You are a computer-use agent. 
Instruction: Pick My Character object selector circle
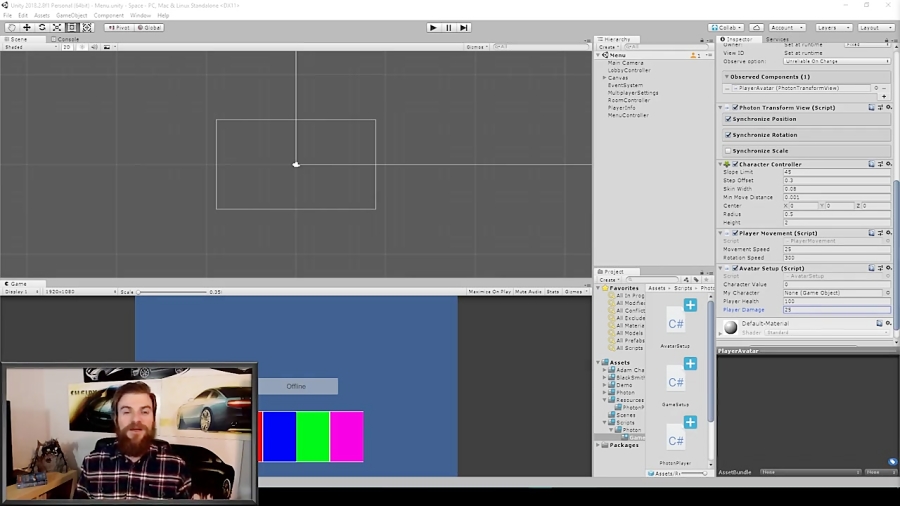tap(887, 293)
